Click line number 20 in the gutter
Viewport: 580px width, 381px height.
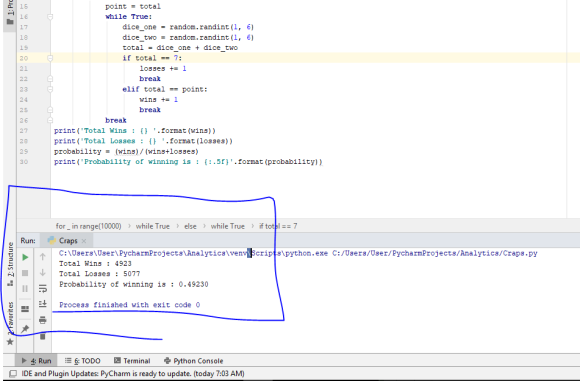click(x=24, y=58)
